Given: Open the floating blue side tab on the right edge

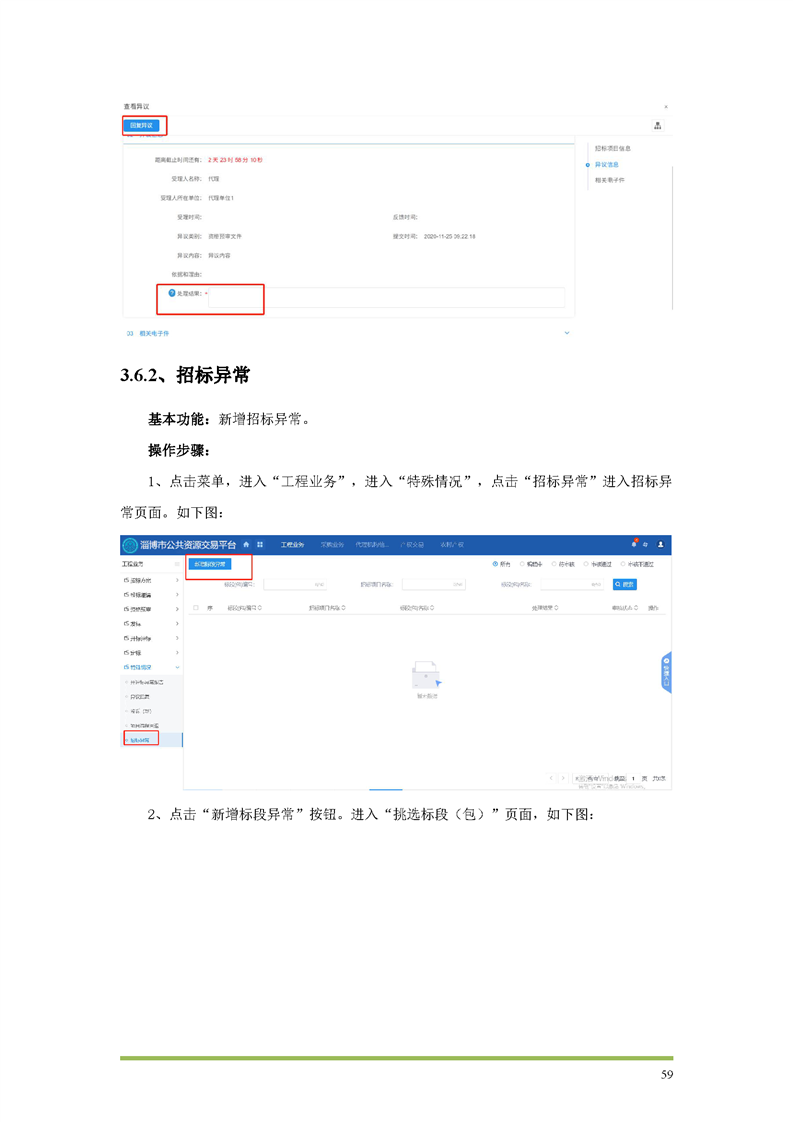Looking at the screenshot, I should 666,673.
